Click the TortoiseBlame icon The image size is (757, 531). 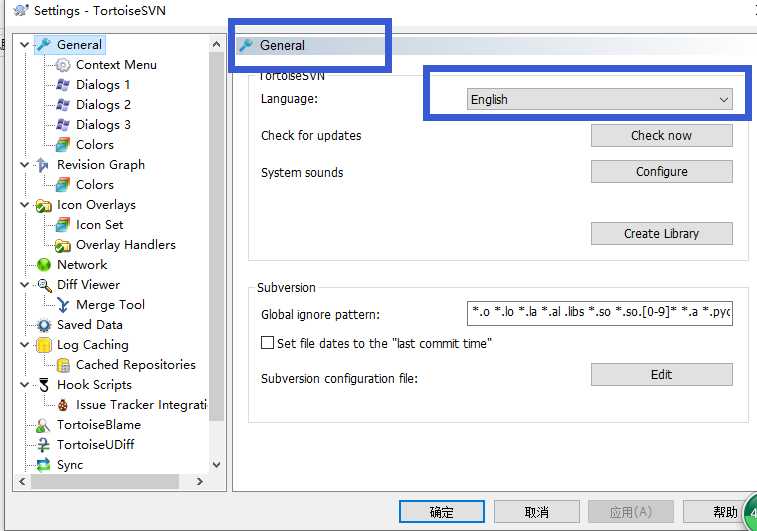43,425
